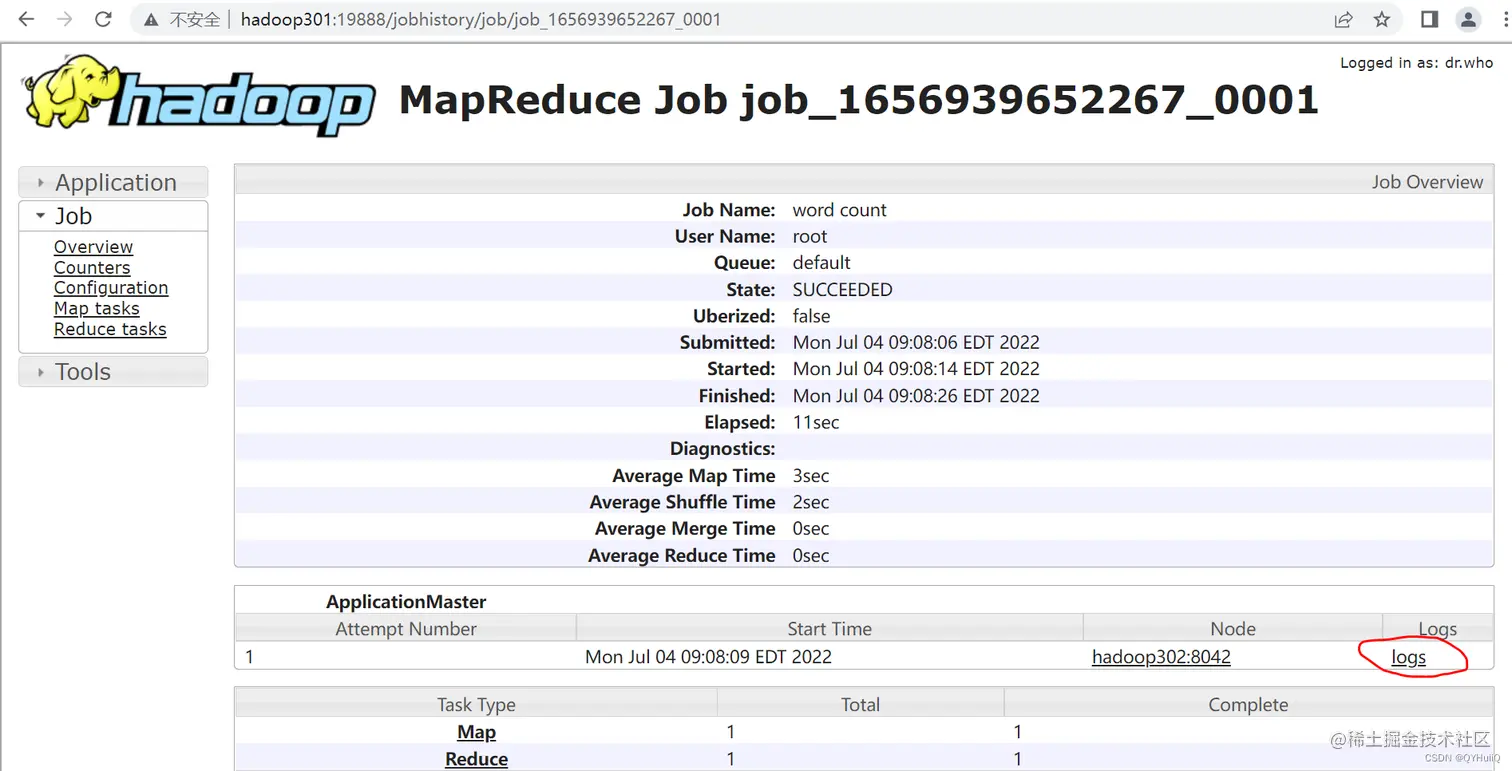
Task: Click queue value 'default'
Action: click(821, 263)
